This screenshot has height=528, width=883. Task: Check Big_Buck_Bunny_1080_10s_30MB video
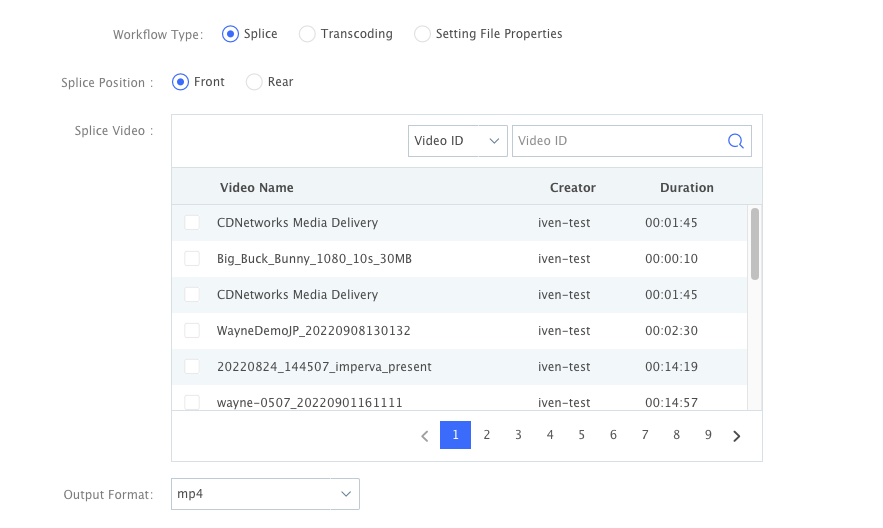click(x=192, y=258)
